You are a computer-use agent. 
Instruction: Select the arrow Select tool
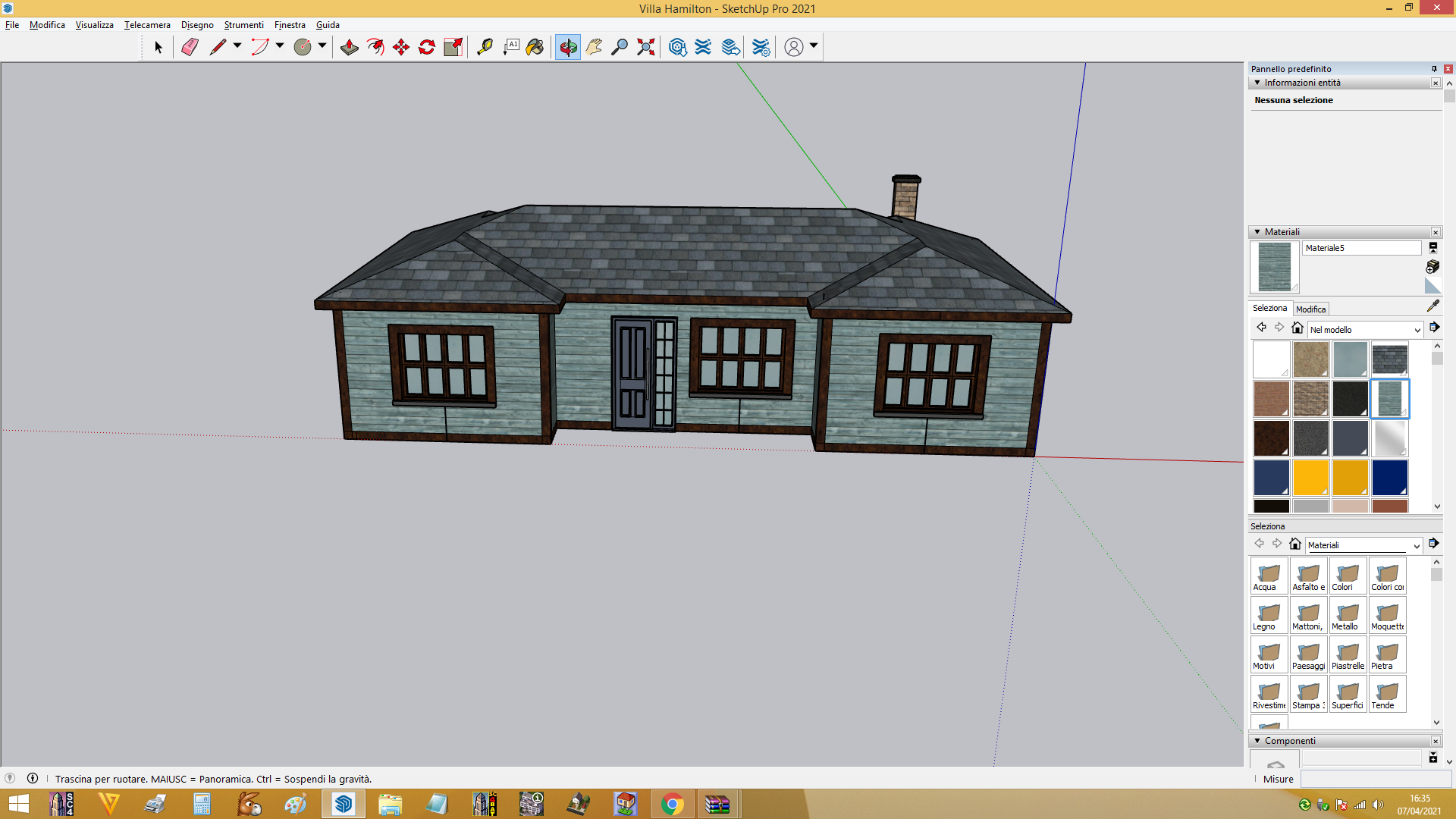point(158,47)
